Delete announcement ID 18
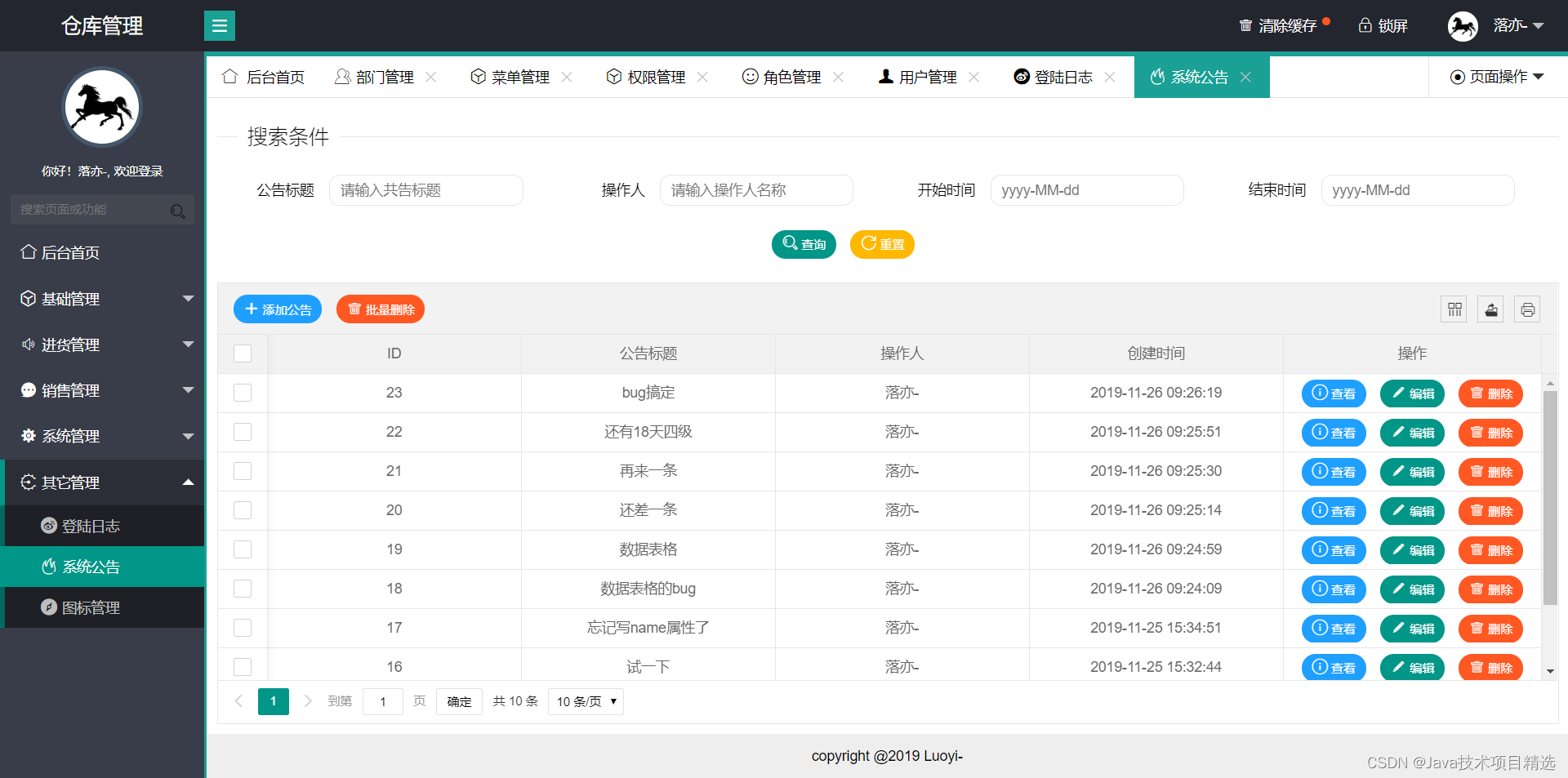 [1491, 589]
